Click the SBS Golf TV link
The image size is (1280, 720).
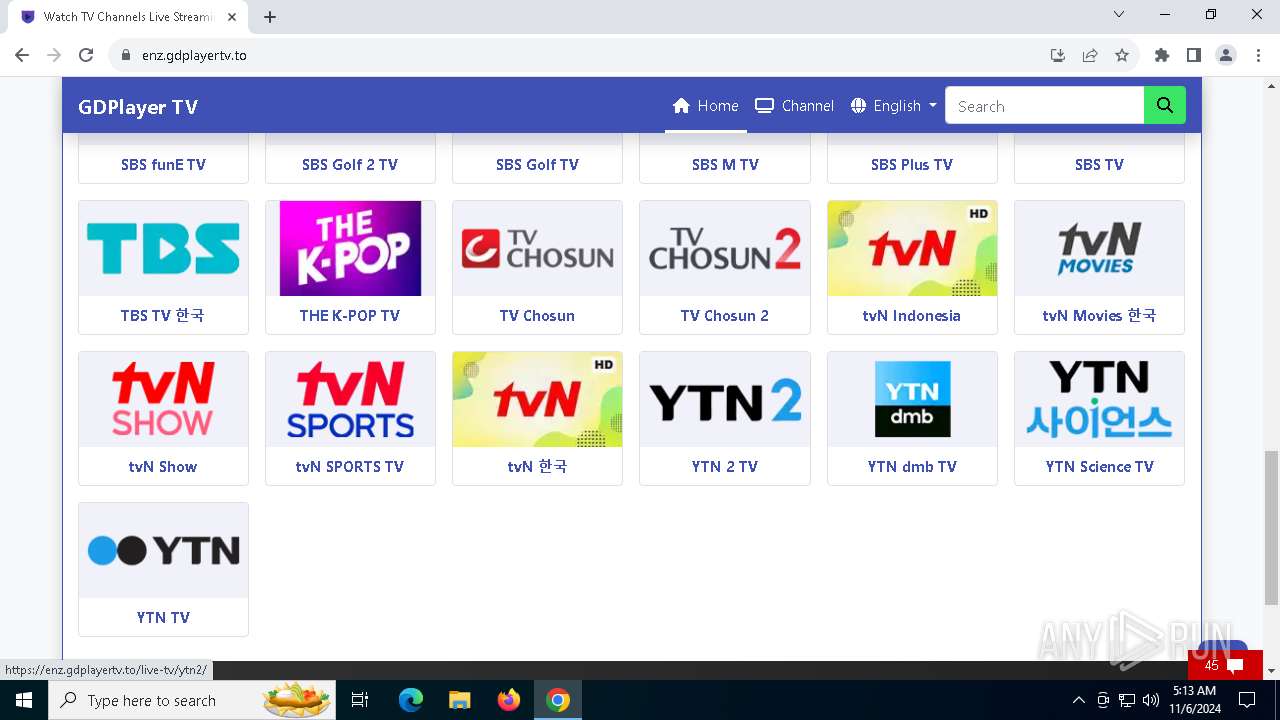537,165
